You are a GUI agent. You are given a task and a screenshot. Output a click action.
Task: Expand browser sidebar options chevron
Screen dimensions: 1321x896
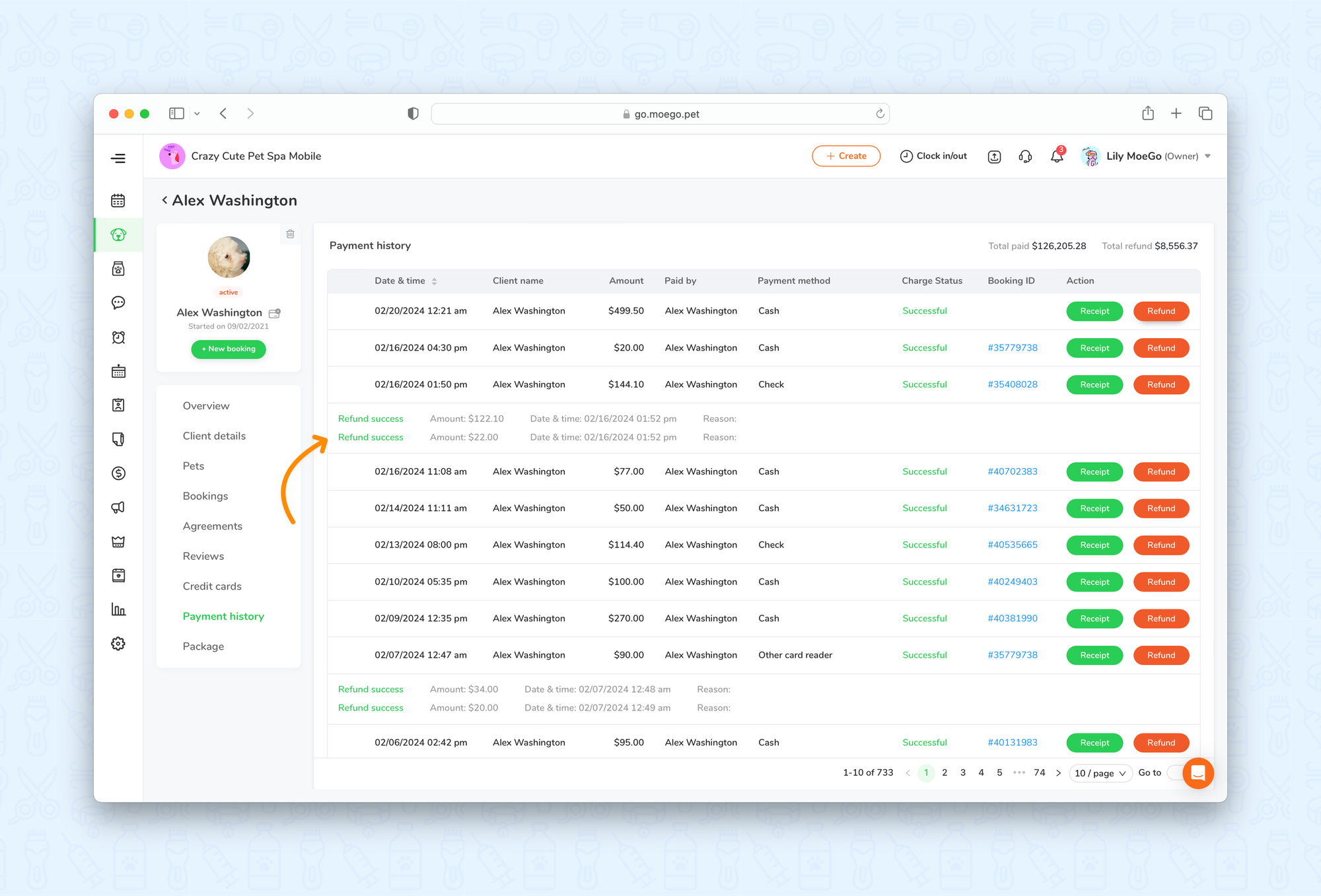click(x=197, y=114)
